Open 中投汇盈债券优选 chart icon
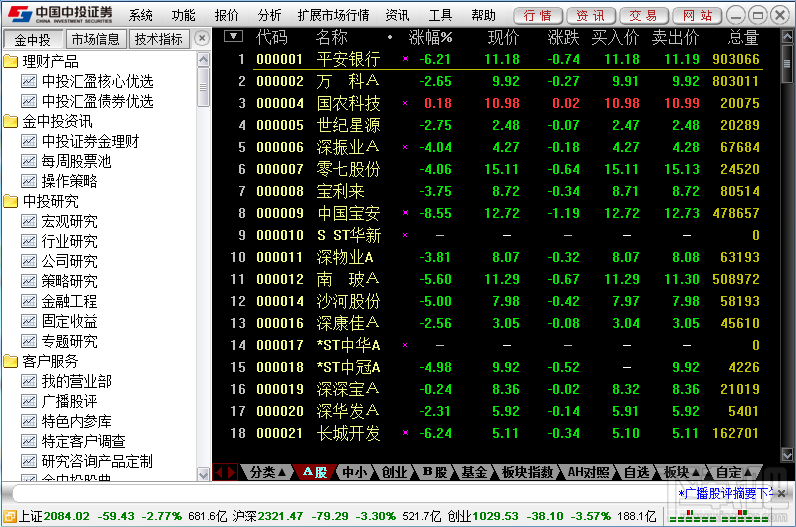 (29, 101)
